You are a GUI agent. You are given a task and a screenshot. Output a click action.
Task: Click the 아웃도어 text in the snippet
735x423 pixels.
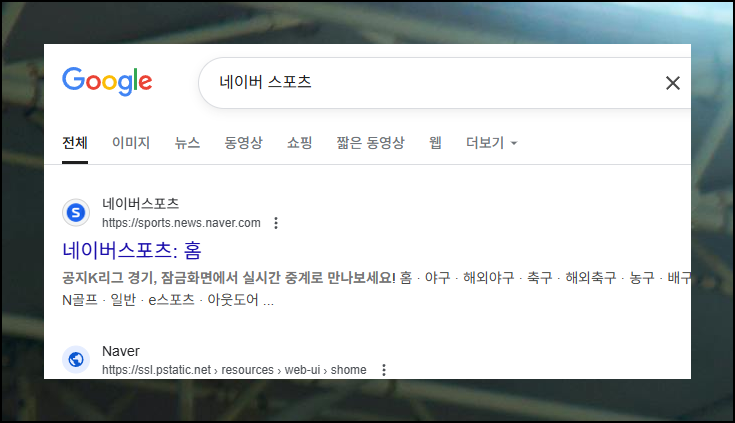[233, 300]
